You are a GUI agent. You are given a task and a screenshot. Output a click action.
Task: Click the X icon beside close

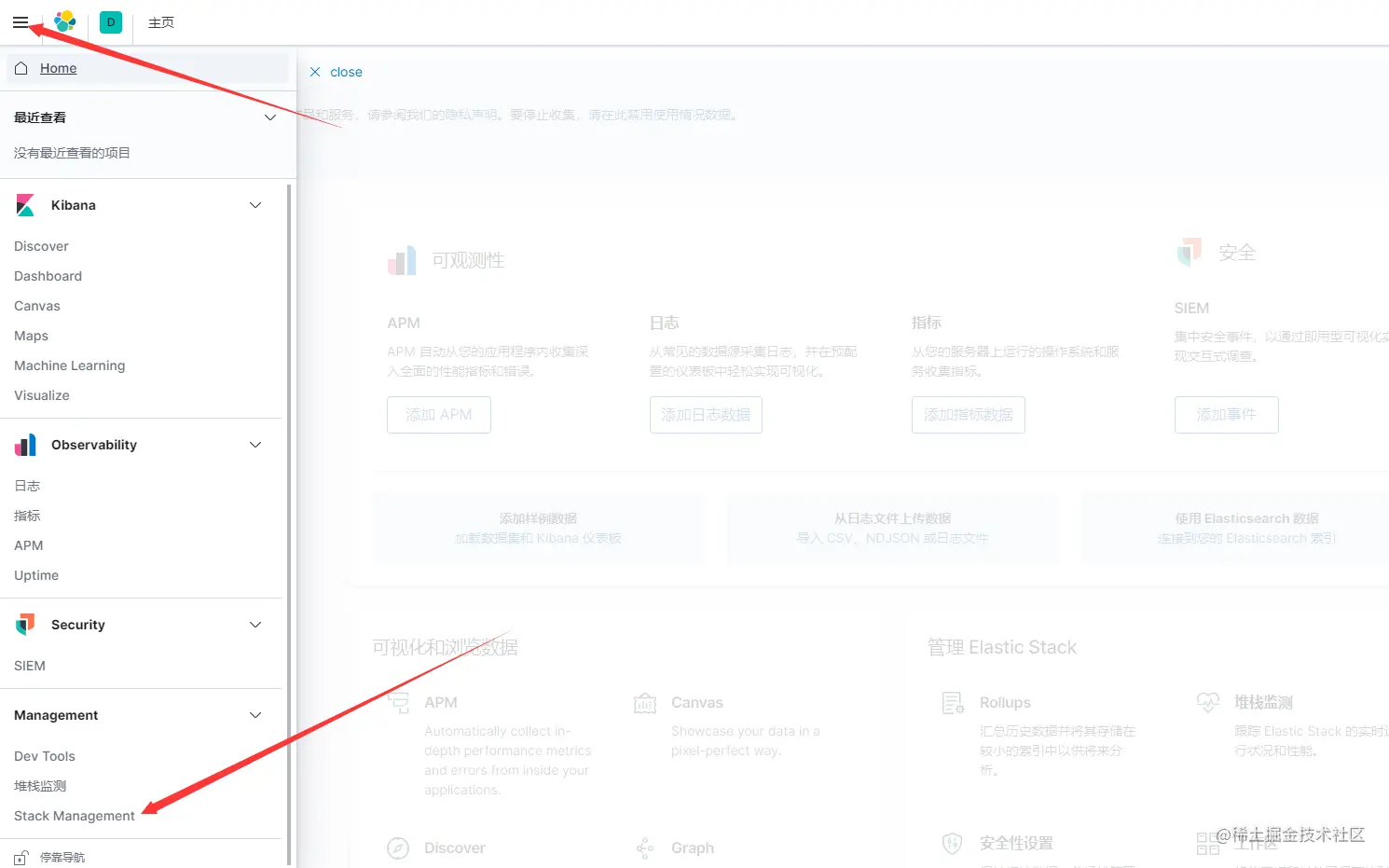(x=315, y=72)
